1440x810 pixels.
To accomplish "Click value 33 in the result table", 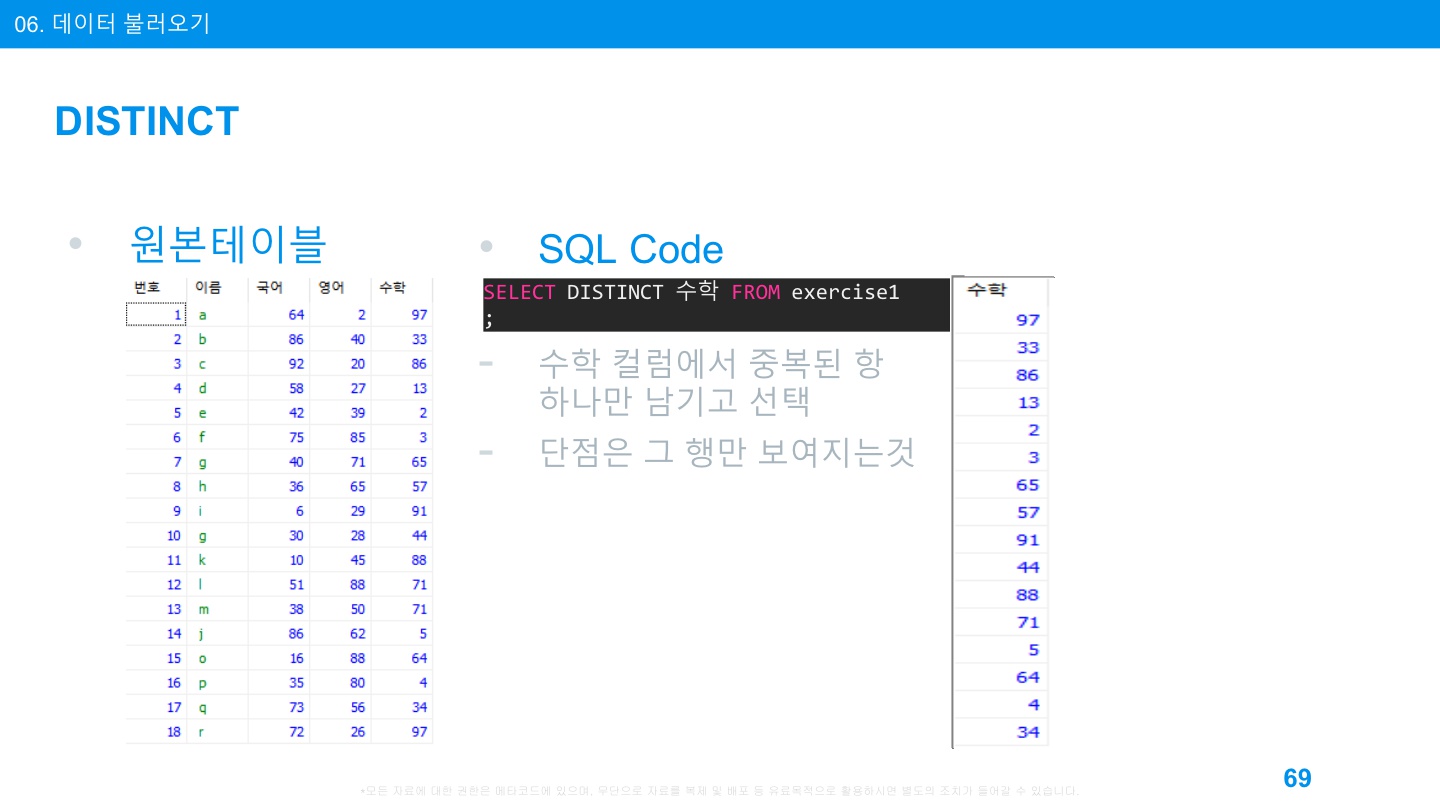I will click(1028, 348).
